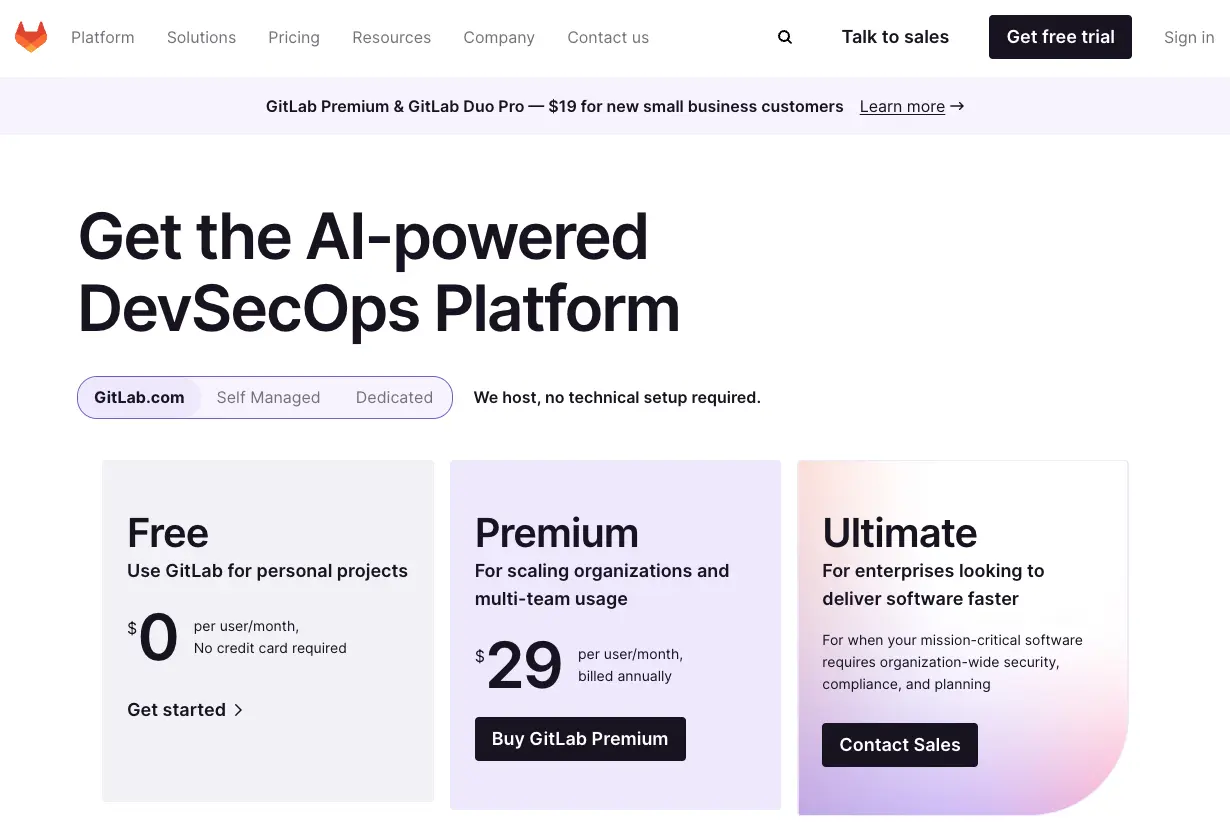
Task: Click the Sign in link
Action: click(1188, 37)
